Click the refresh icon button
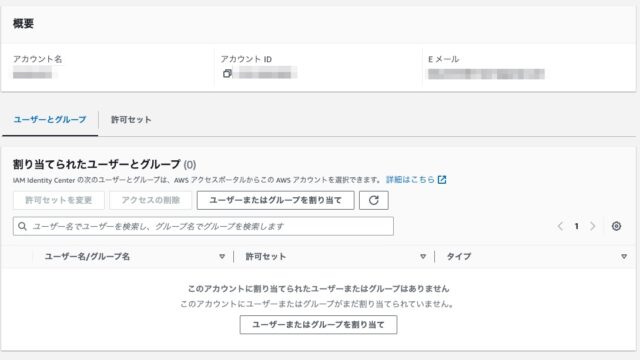The image size is (640, 360). [373, 200]
